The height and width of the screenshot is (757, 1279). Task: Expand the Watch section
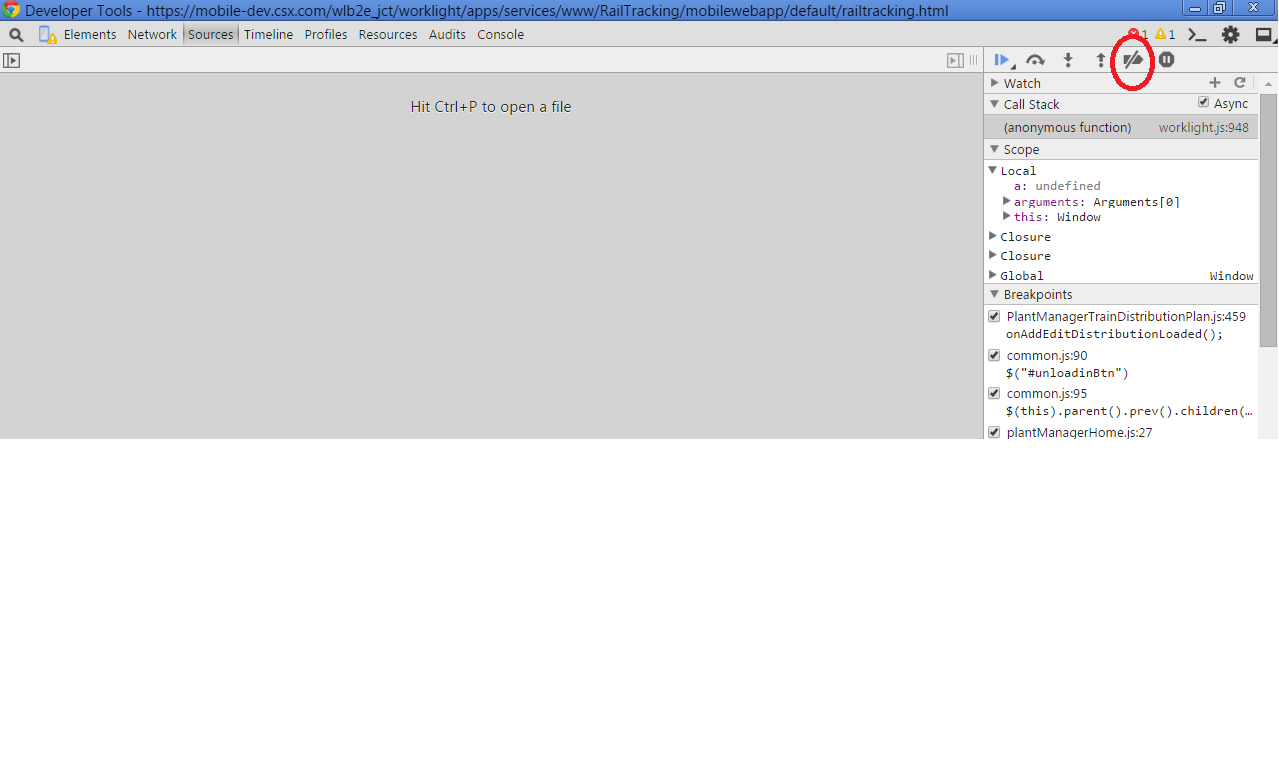point(995,83)
